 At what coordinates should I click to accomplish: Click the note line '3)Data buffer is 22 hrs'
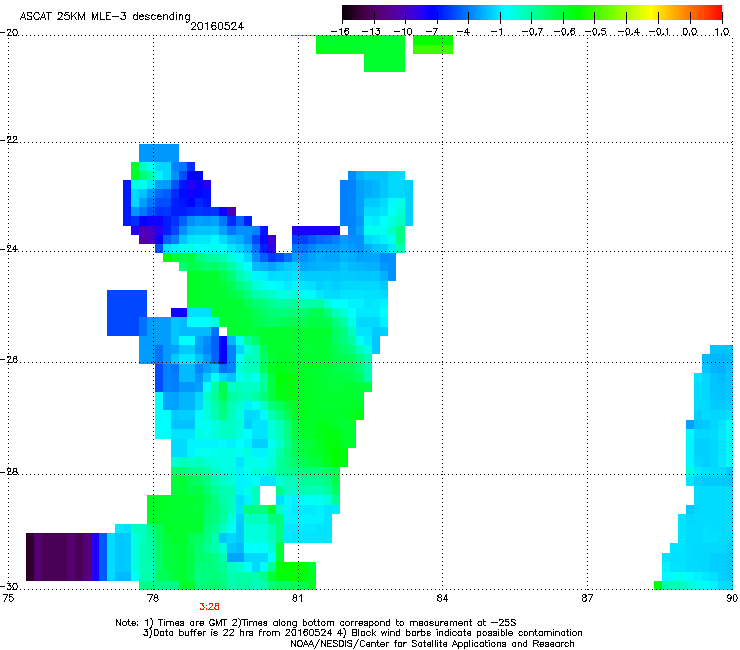pyautogui.click(x=362, y=633)
